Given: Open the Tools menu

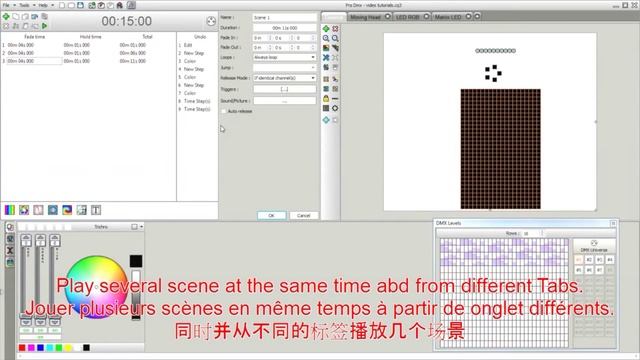Looking at the screenshot, I should click(x=24, y=5).
